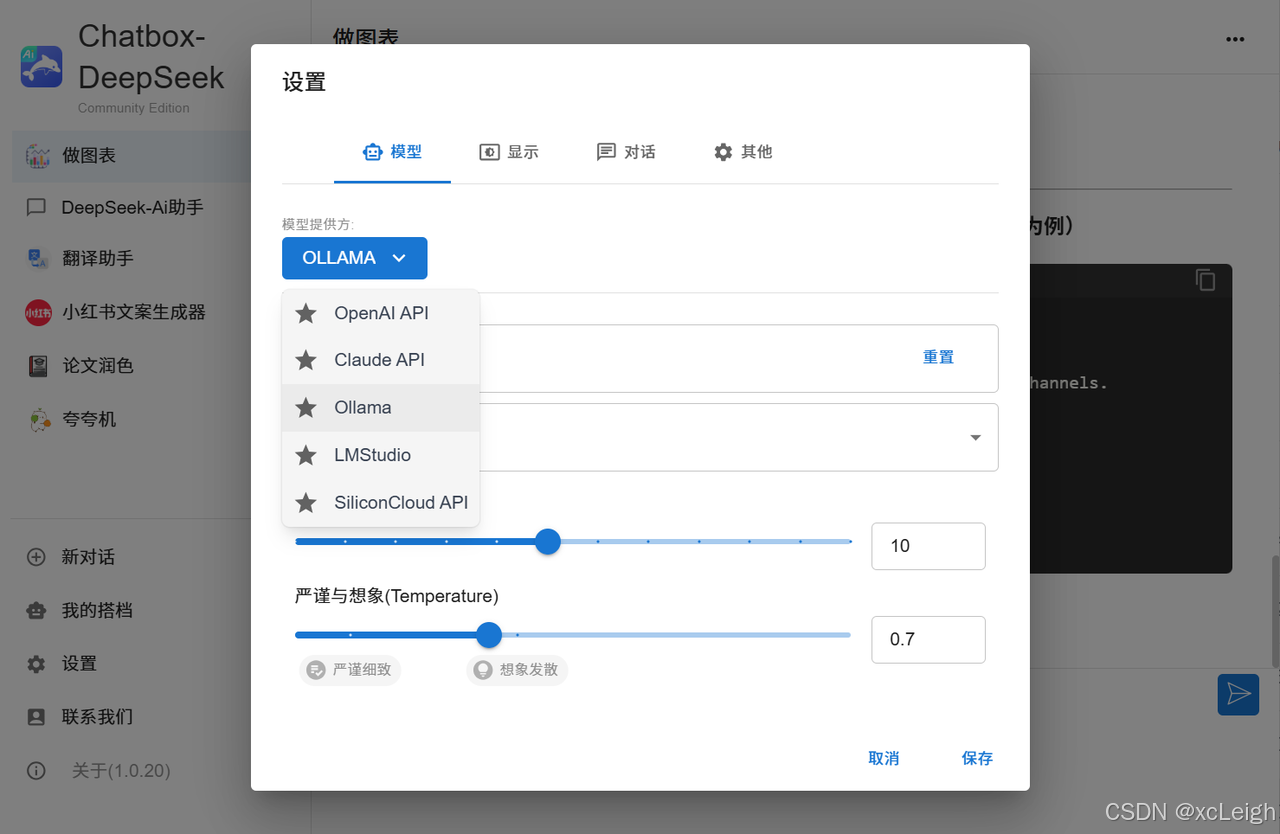This screenshot has height=834, width=1280.
Task: Click the plus circle icon for 新对话
Action: pyautogui.click(x=36, y=557)
